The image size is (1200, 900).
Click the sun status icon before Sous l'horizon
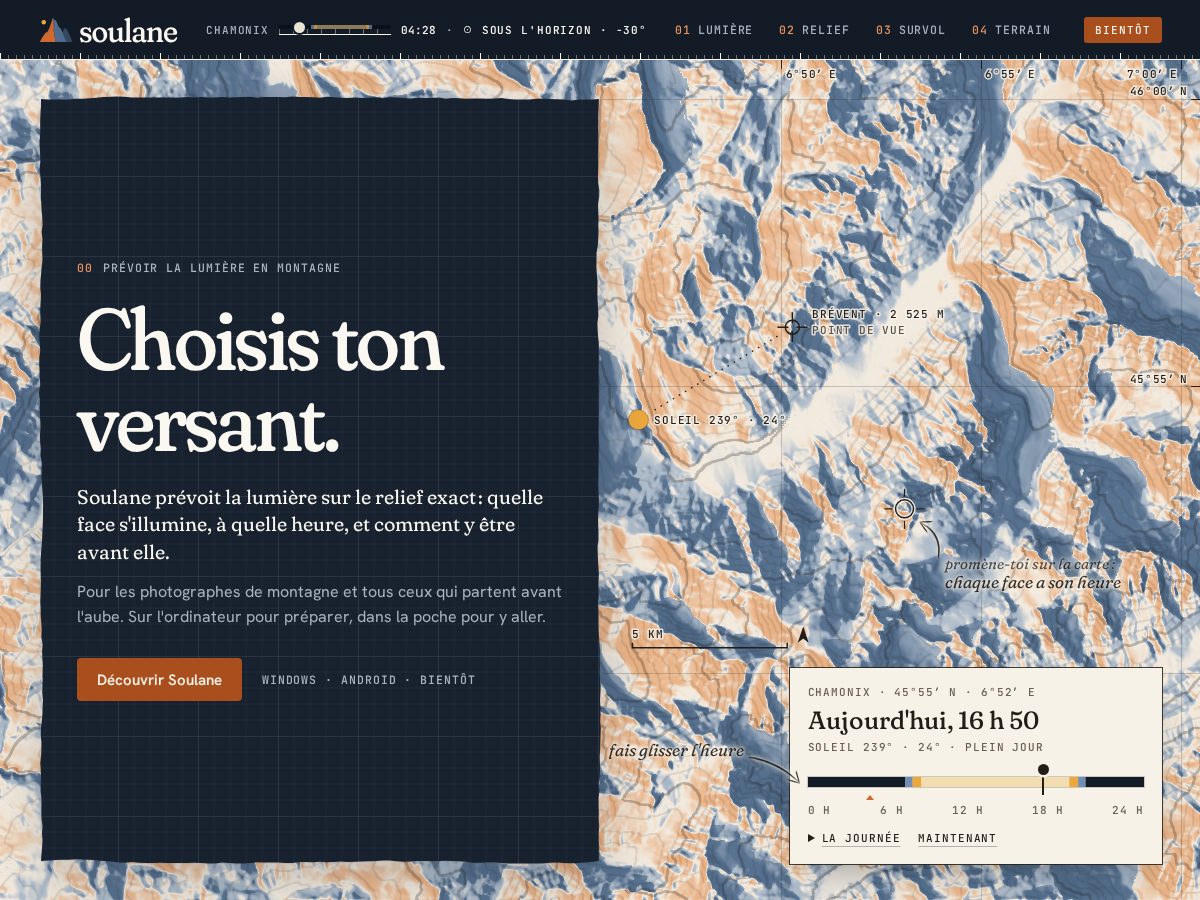467,30
